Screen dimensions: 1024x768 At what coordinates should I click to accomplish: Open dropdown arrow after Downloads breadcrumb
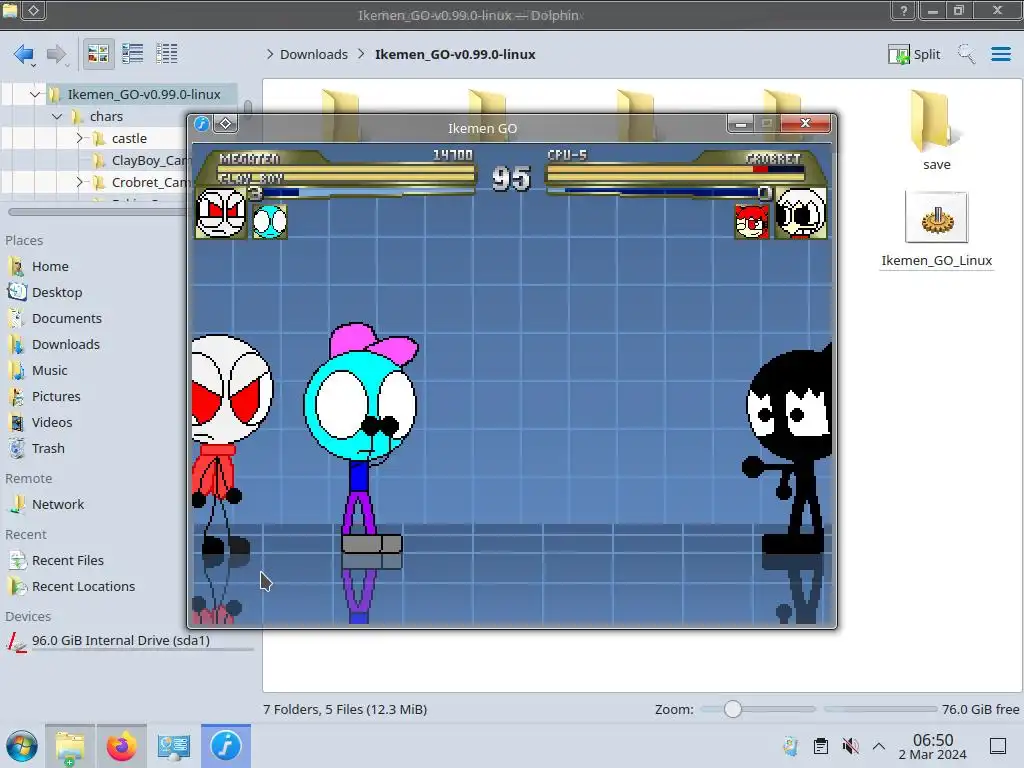(361, 54)
